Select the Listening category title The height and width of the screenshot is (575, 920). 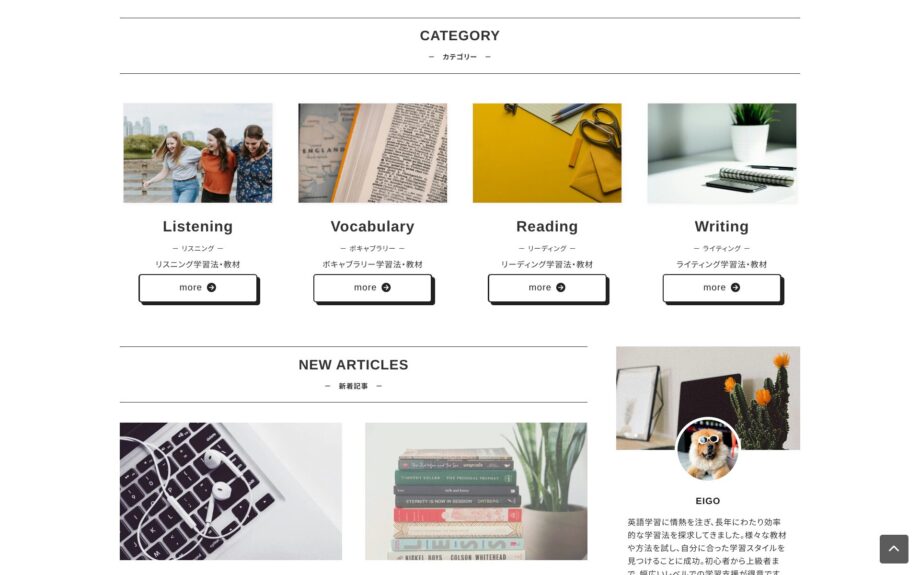point(198,227)
